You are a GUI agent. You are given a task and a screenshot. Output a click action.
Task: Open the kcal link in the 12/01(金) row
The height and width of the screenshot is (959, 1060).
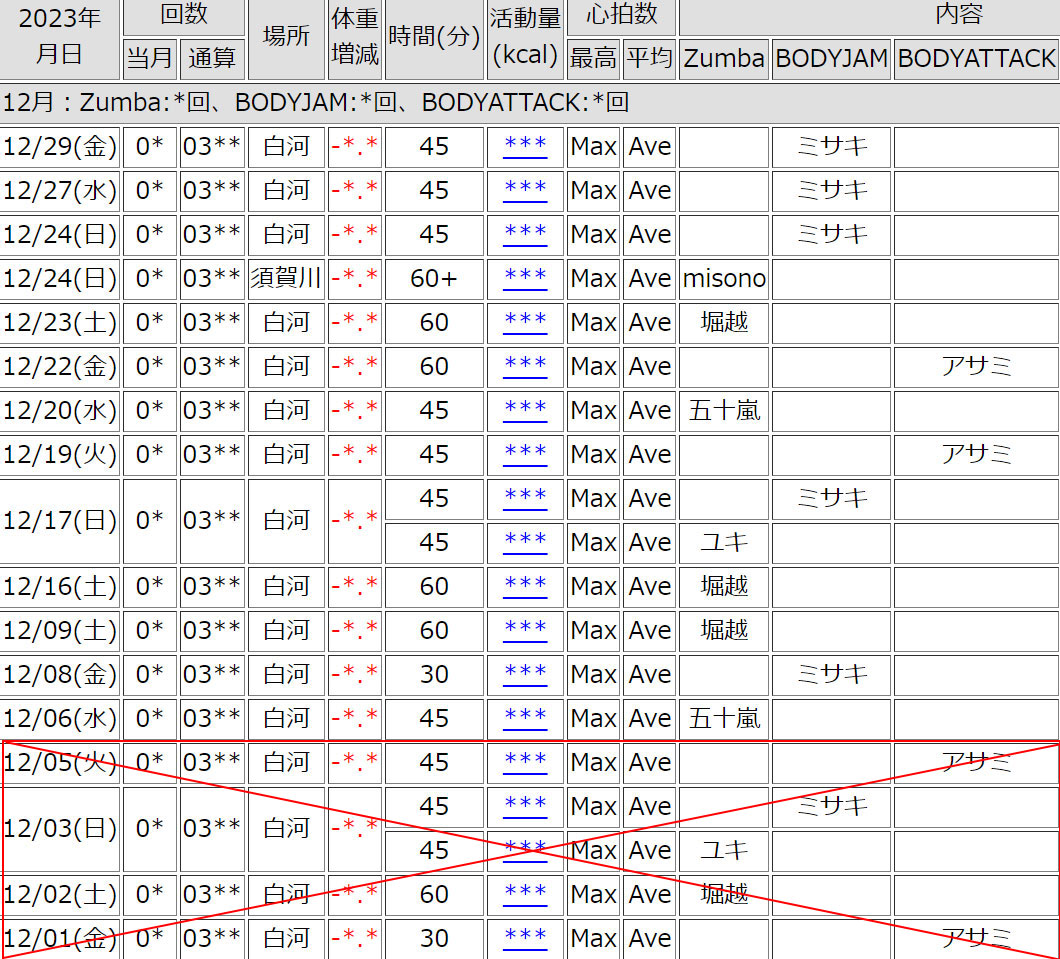(525, 938)
